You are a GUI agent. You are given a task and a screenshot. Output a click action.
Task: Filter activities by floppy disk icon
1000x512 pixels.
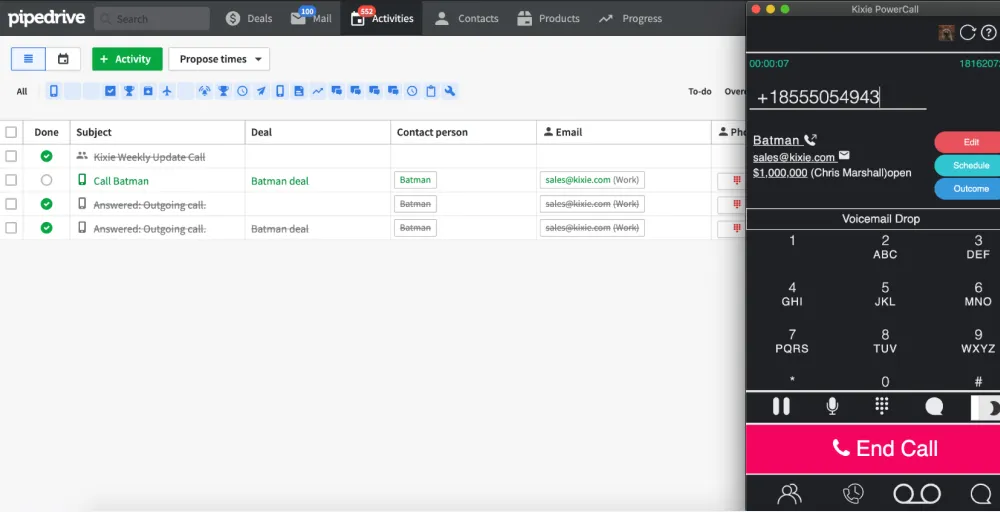pos(299,91)
